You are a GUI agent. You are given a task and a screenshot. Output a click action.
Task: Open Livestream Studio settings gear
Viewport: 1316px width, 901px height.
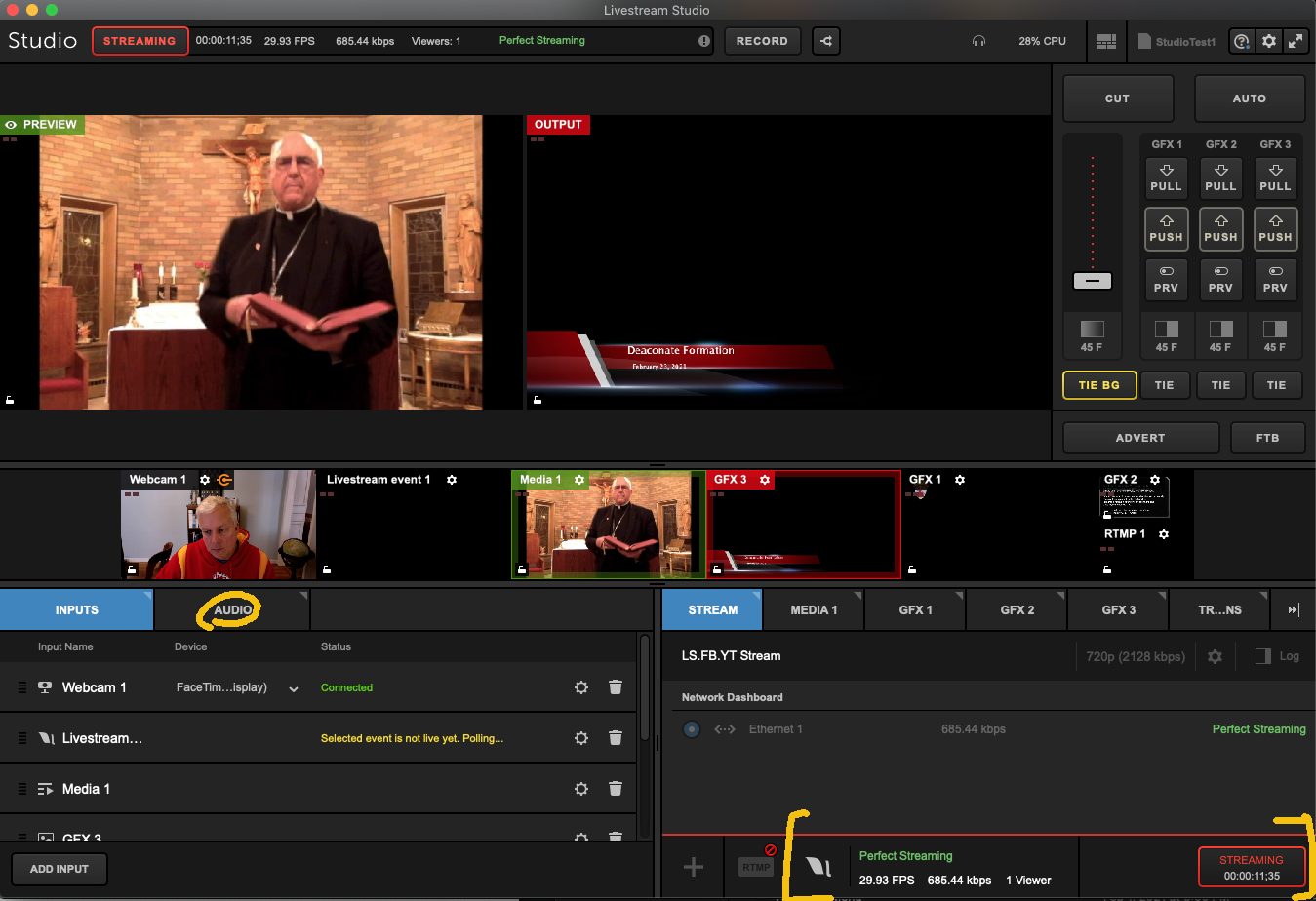(1268, 41)
